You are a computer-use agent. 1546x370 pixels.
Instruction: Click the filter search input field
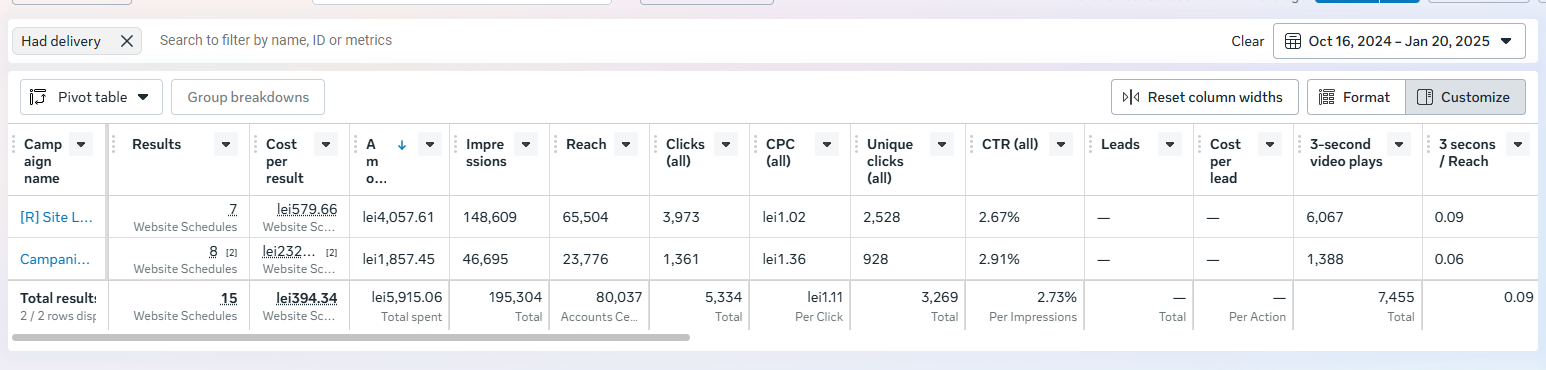coord(690,41)
